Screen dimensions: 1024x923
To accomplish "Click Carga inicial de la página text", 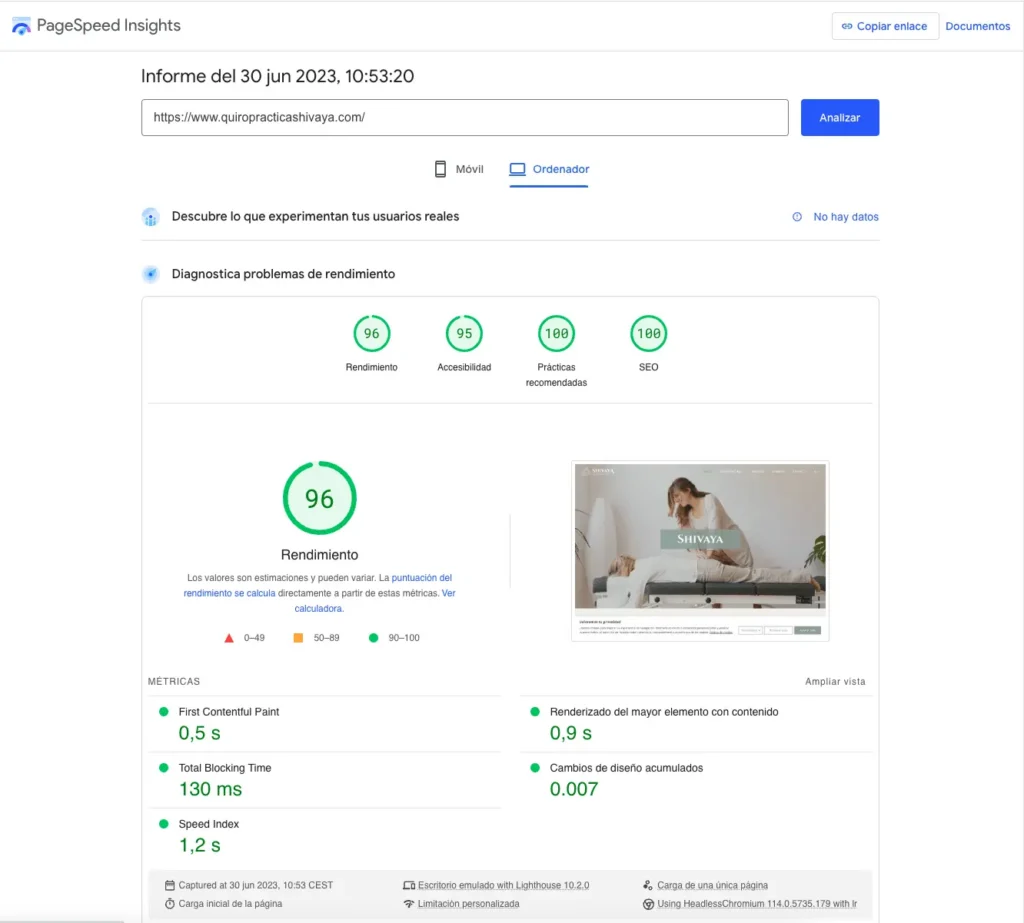I will pyautogui.click(x=230, y=904).
